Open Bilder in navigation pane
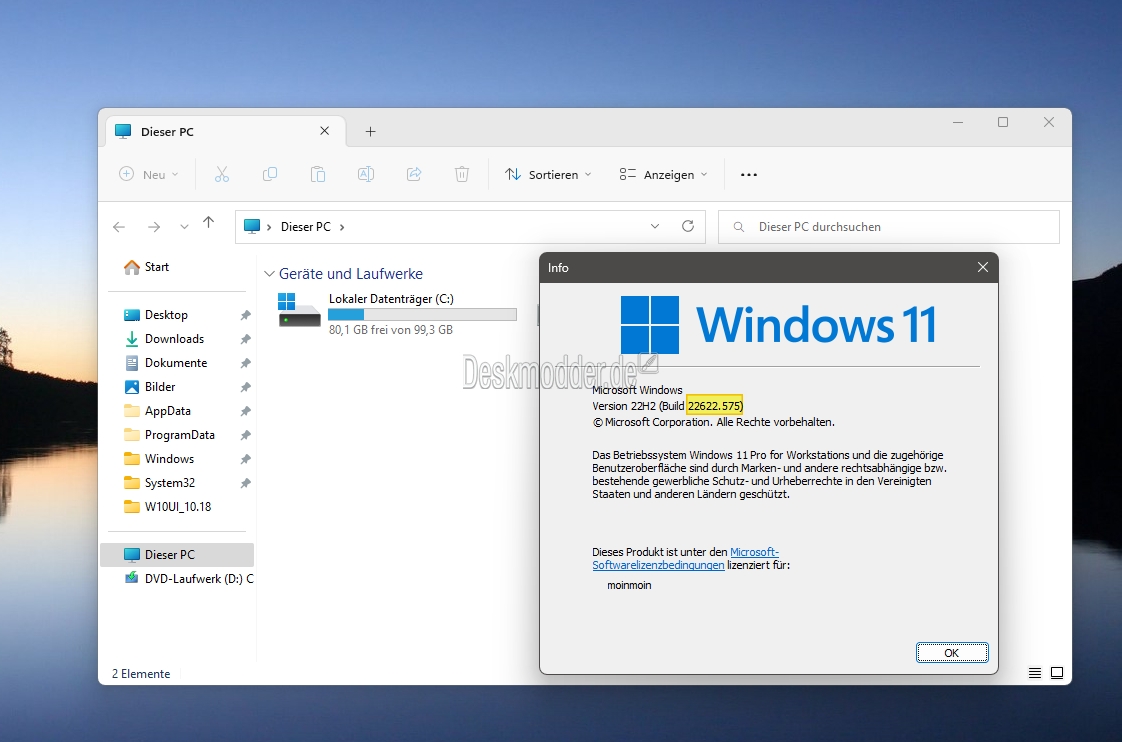1122x742 pixels. 160,386
